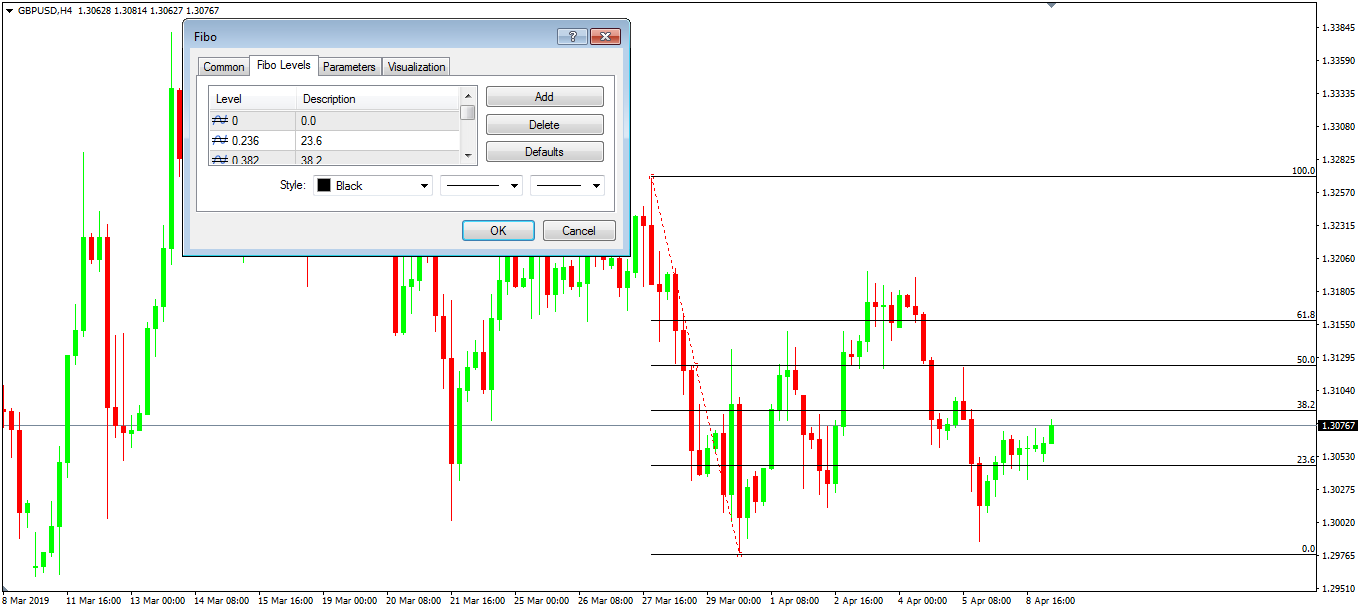Click the small arrow before GBPUSD,H4
This screenshot has width=1358, height=607.
pyautogui.click(x=9, y=10)
